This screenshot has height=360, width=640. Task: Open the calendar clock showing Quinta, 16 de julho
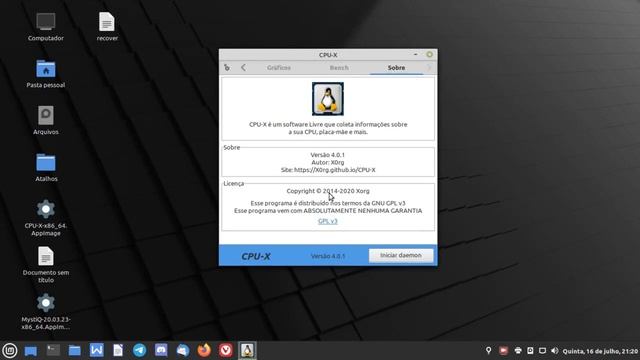600,351
